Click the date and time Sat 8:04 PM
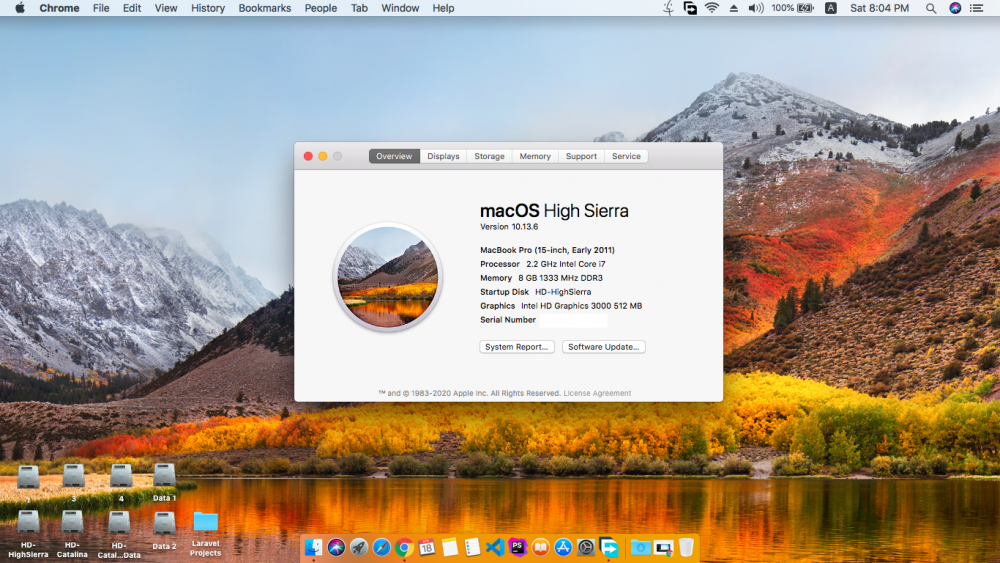Screen dimensions: 1000x563 (x=879, y=8)
